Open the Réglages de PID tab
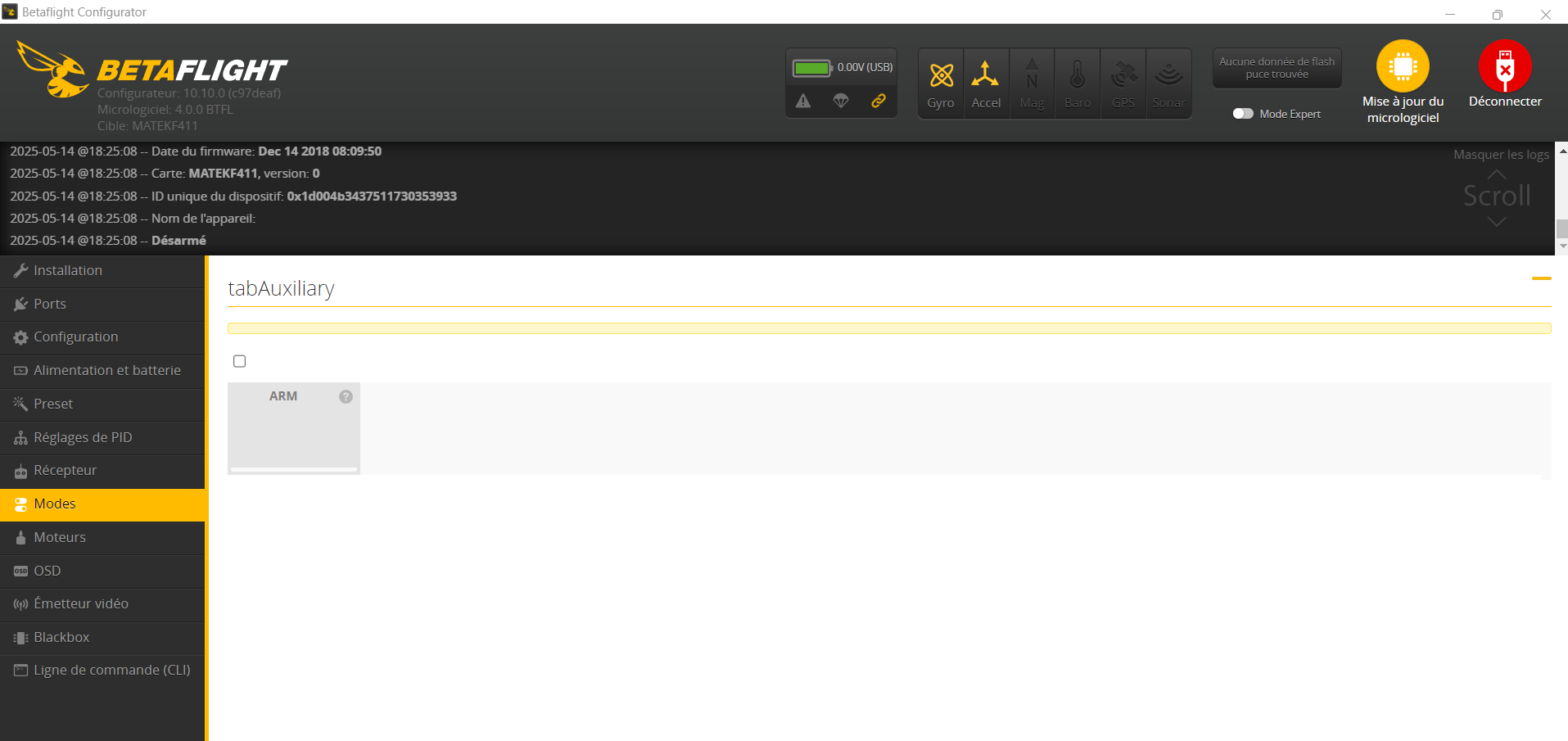Image resolution: width=1568 pixels, height=741 pixels. pyautogui.click(x=83, y=437)
